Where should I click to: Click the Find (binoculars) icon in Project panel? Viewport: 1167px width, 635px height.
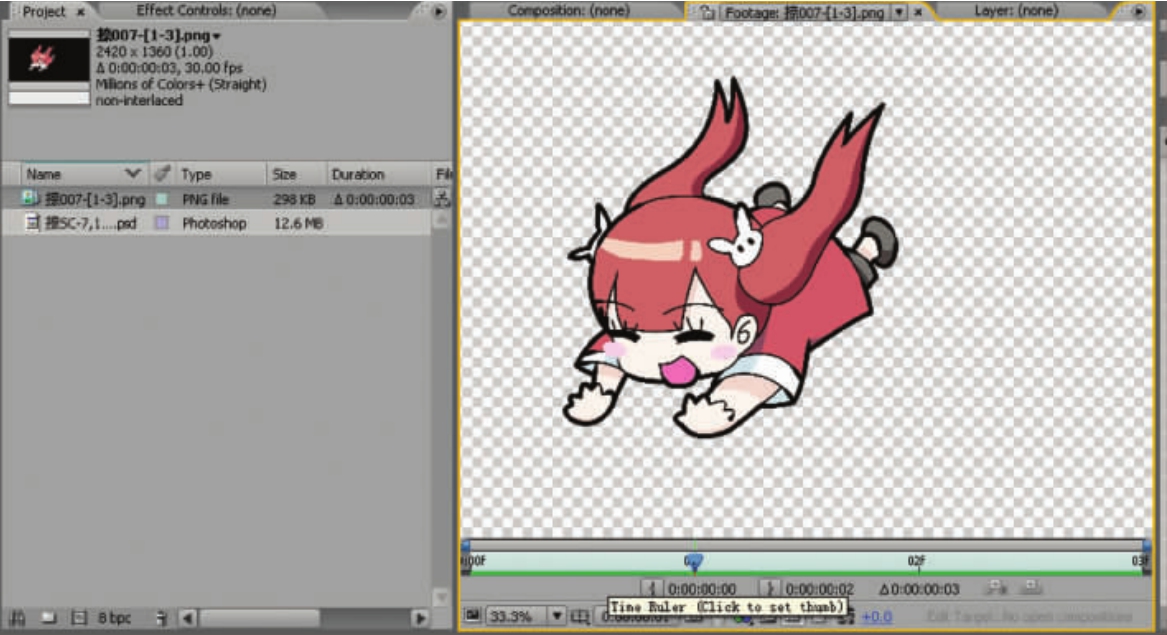(x=17, y=618)
